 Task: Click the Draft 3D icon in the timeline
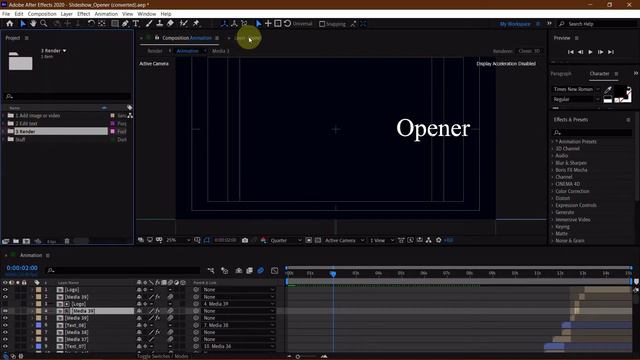click(224, 271)
